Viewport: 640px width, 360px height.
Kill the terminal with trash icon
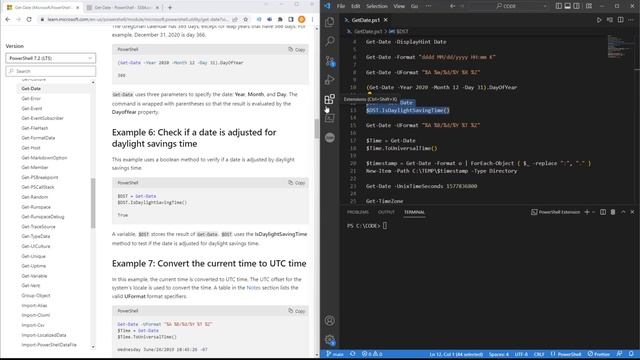(613, 212)
